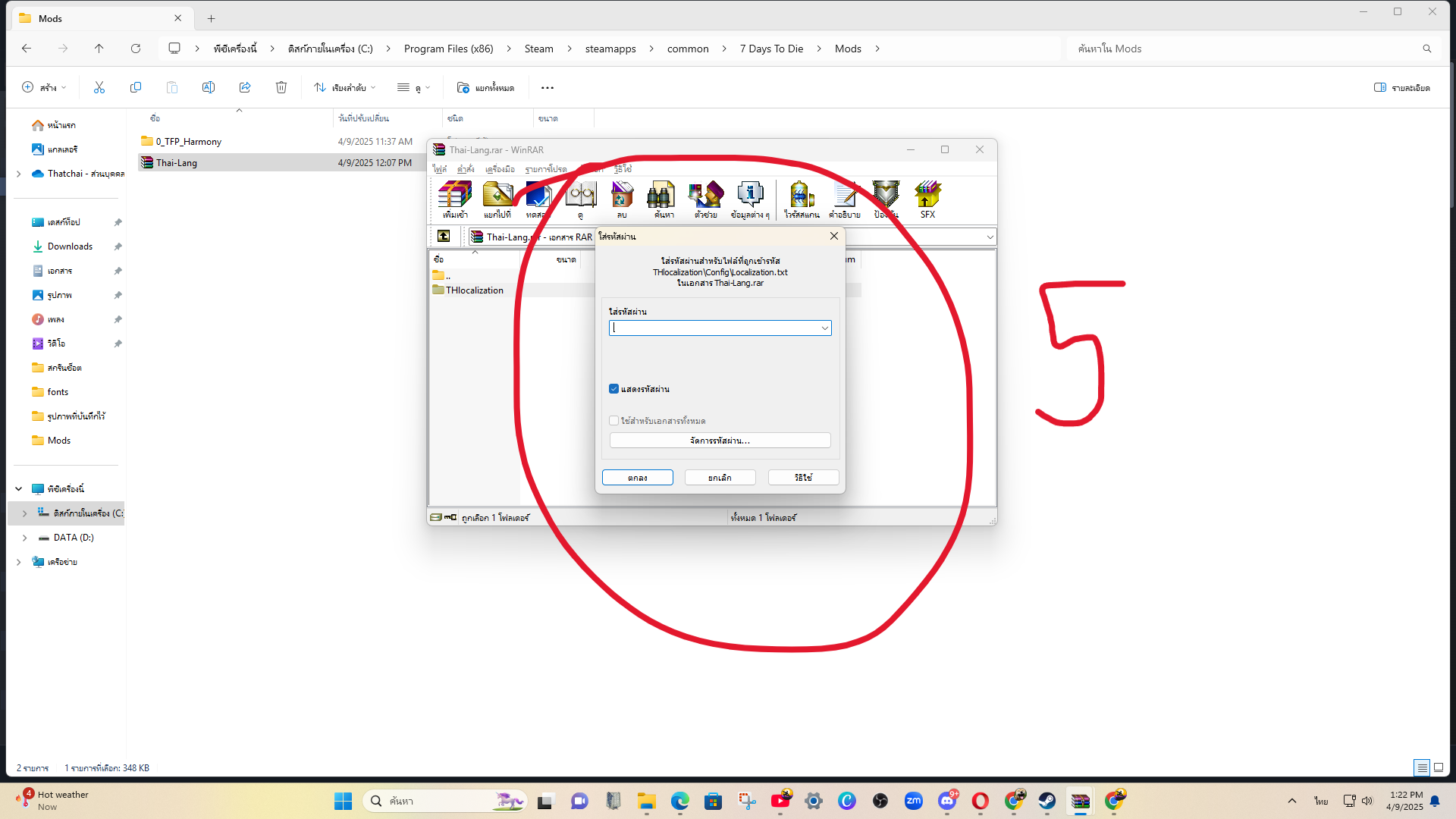Open the Opera icon in the taskbar
Viewport: 1456px width, 819px height.
coord(981,801)
